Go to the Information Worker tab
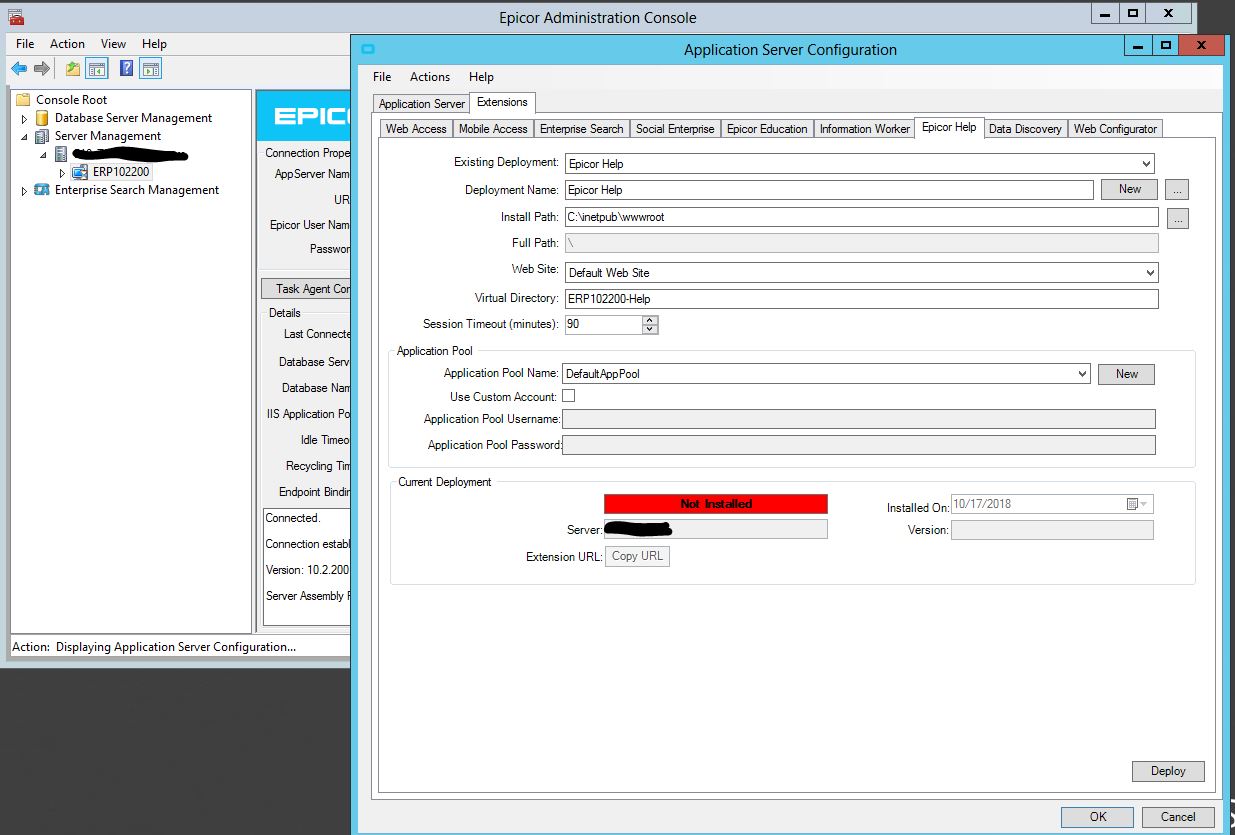The height and width of the screenshot is (835, 1235). 865,129
